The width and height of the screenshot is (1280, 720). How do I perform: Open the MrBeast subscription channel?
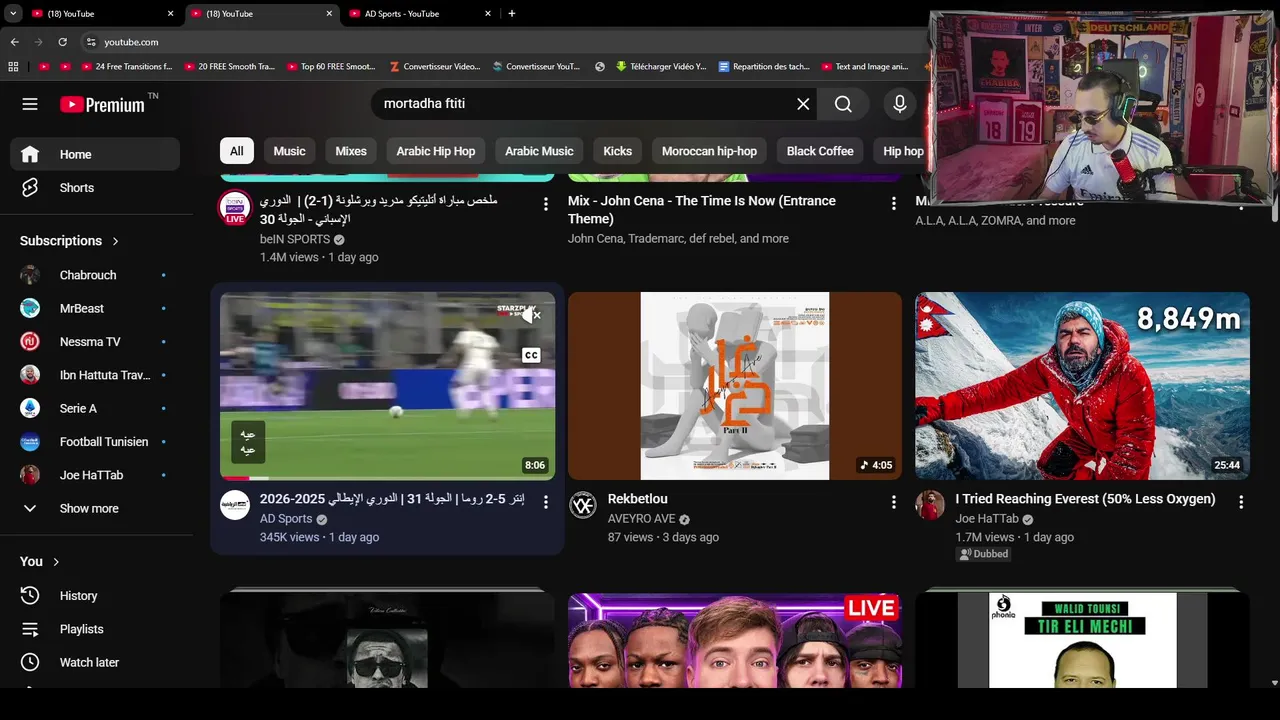pos(95,308)
